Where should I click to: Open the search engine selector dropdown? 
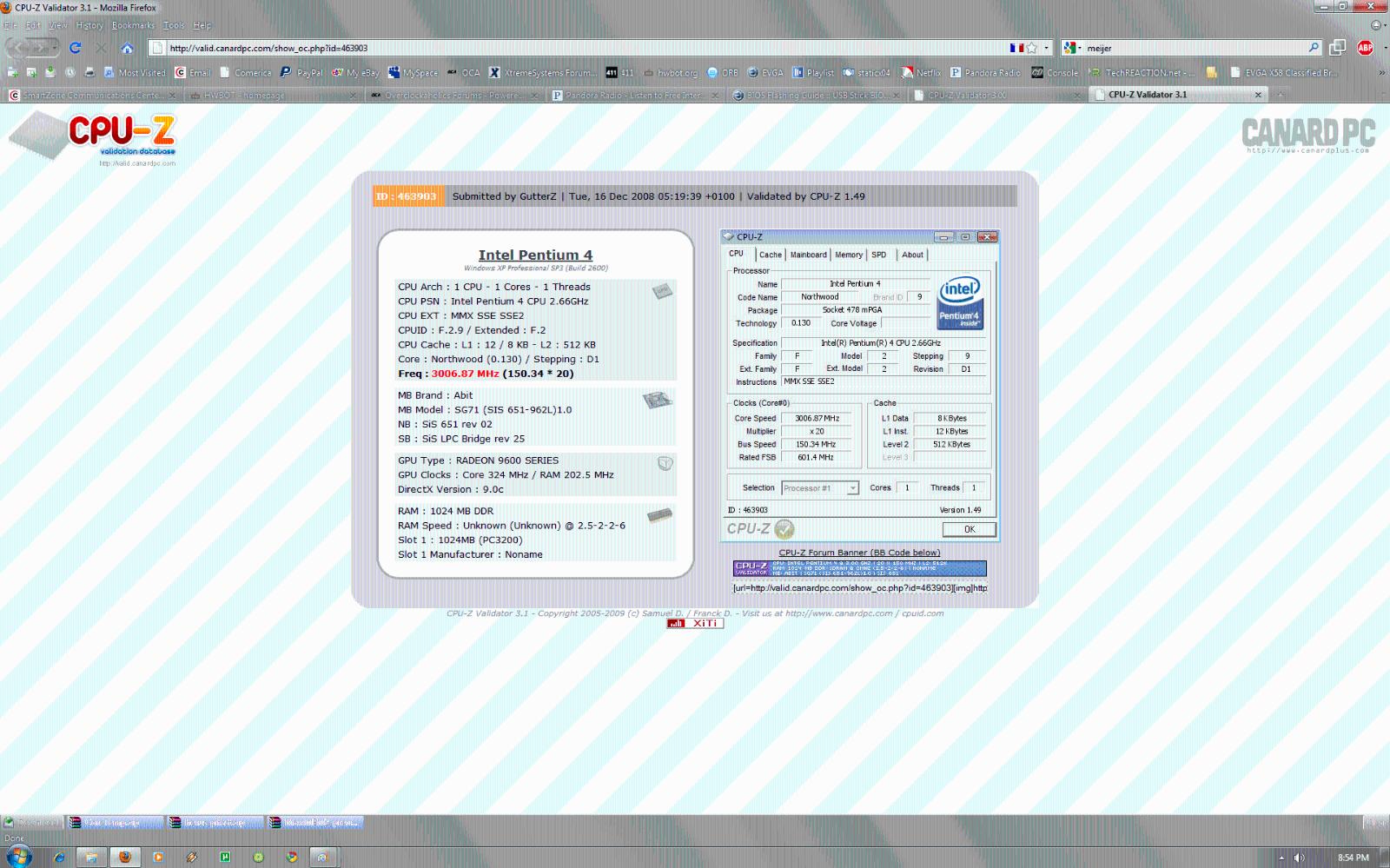point(1073,48)
